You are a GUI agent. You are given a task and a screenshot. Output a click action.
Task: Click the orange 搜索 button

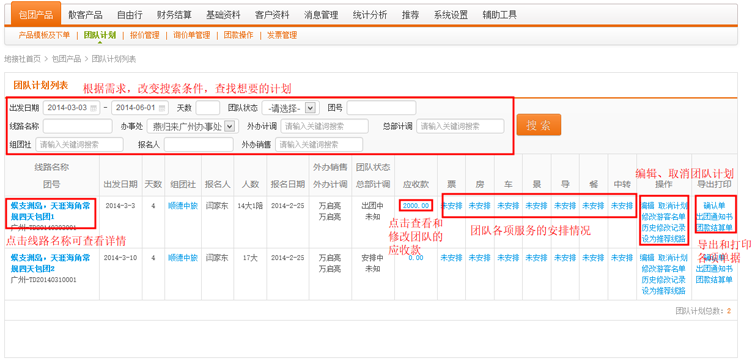pyautogui.click(x=538, y=125)
